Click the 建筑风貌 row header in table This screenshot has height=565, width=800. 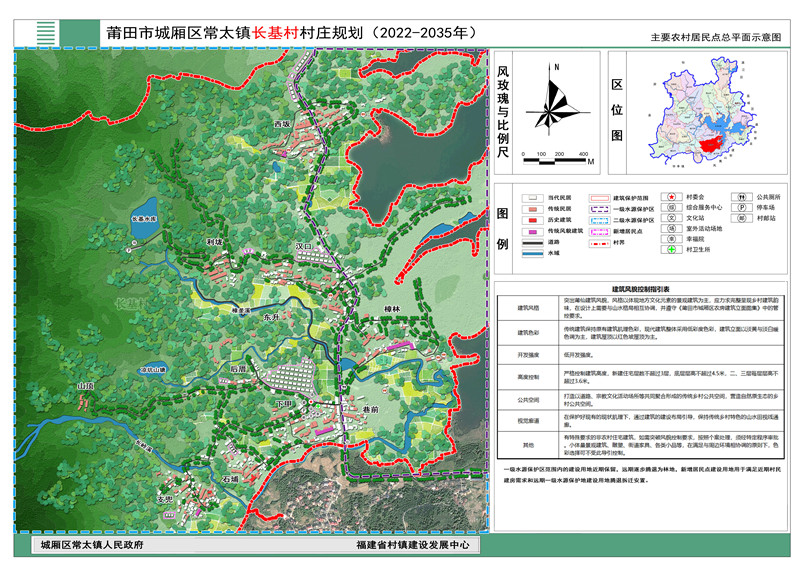tap(527, 307)
